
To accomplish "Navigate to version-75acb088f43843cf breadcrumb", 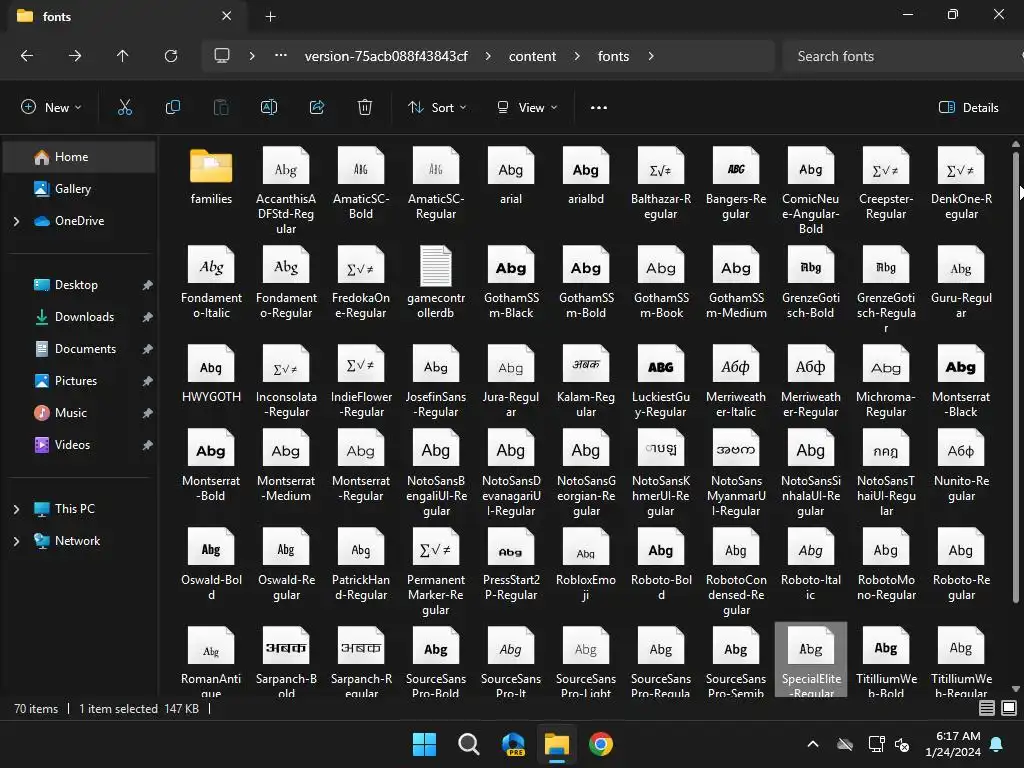I will click(386, 56).
